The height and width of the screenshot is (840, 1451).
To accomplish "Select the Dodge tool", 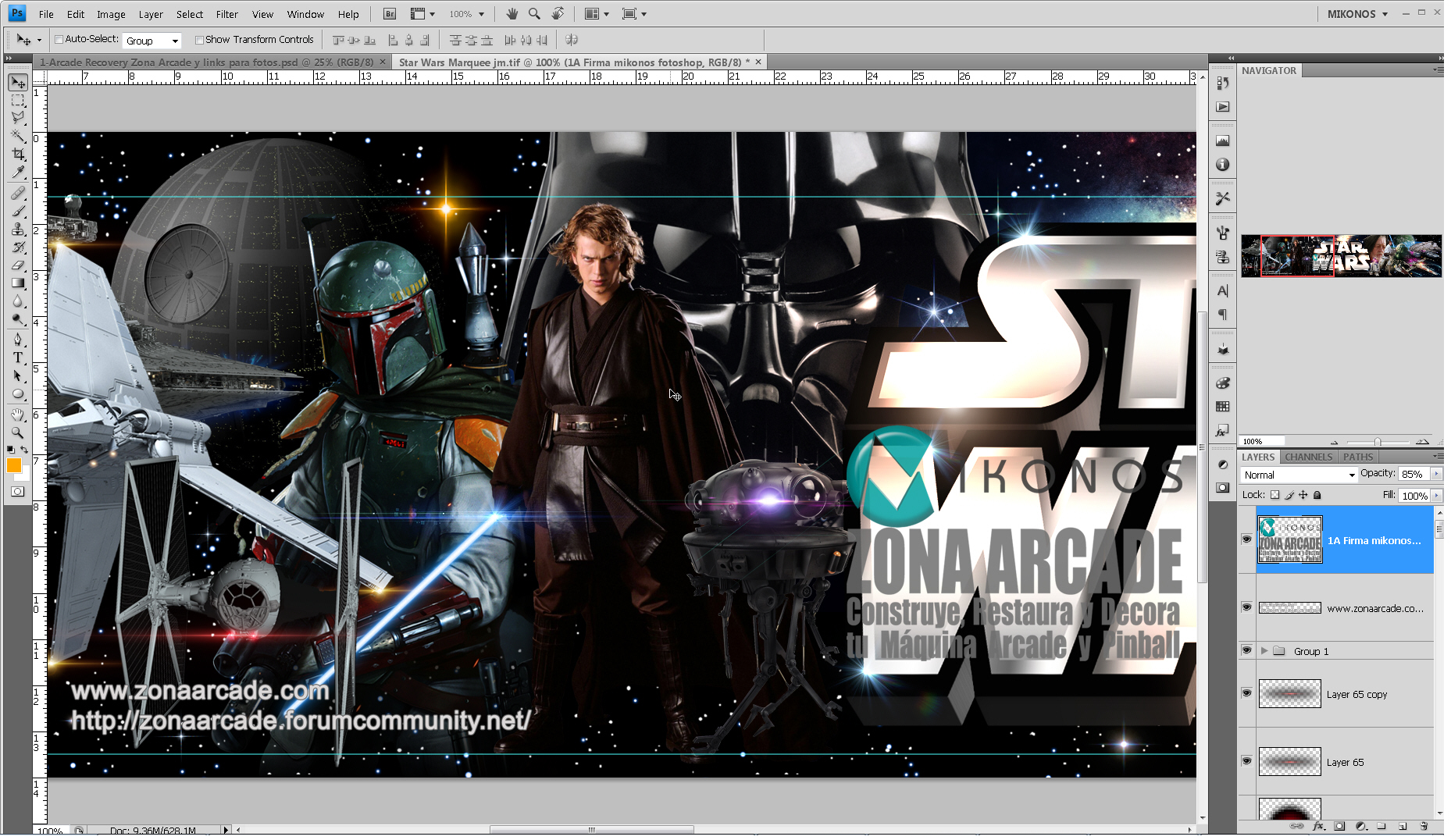I will click(x=18, y=319).
